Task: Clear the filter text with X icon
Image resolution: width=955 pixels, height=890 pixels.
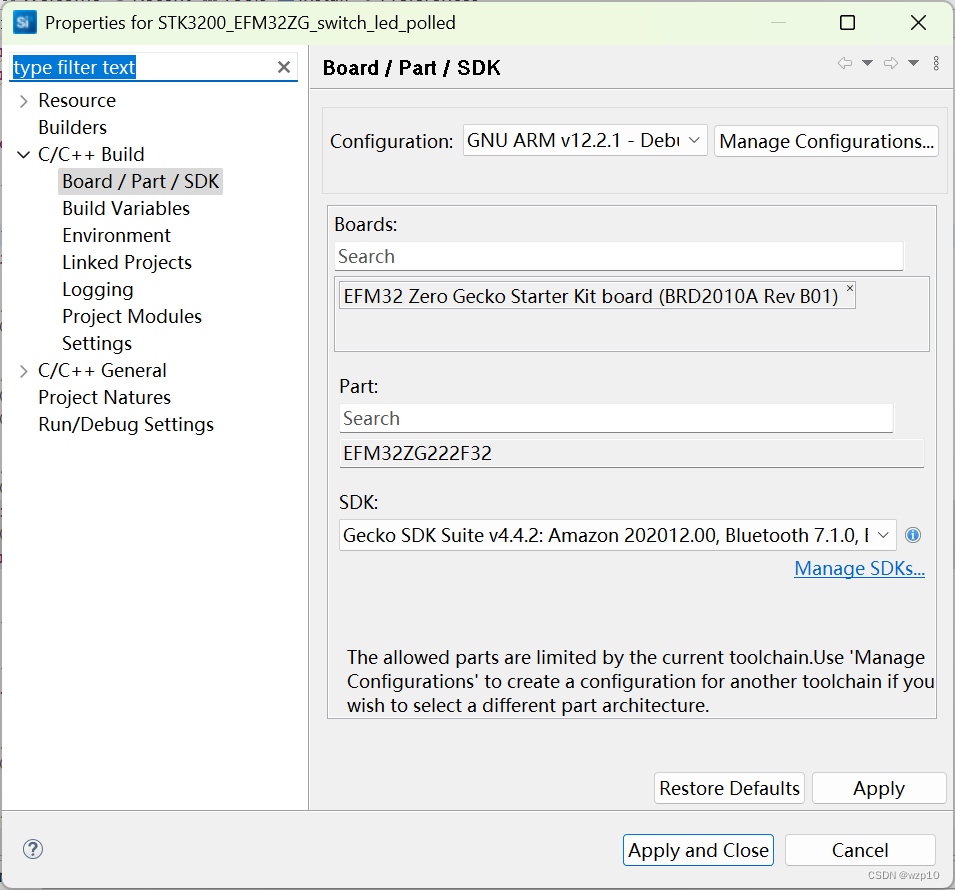Action: (283, 67)
